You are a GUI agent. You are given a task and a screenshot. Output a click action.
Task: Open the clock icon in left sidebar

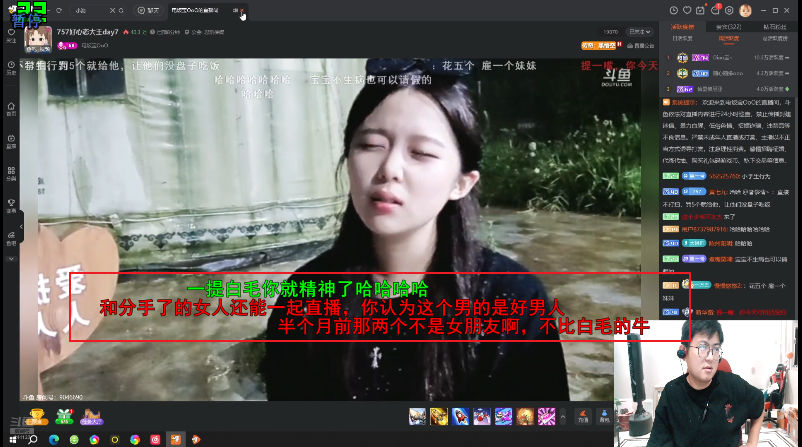(11, 68)
